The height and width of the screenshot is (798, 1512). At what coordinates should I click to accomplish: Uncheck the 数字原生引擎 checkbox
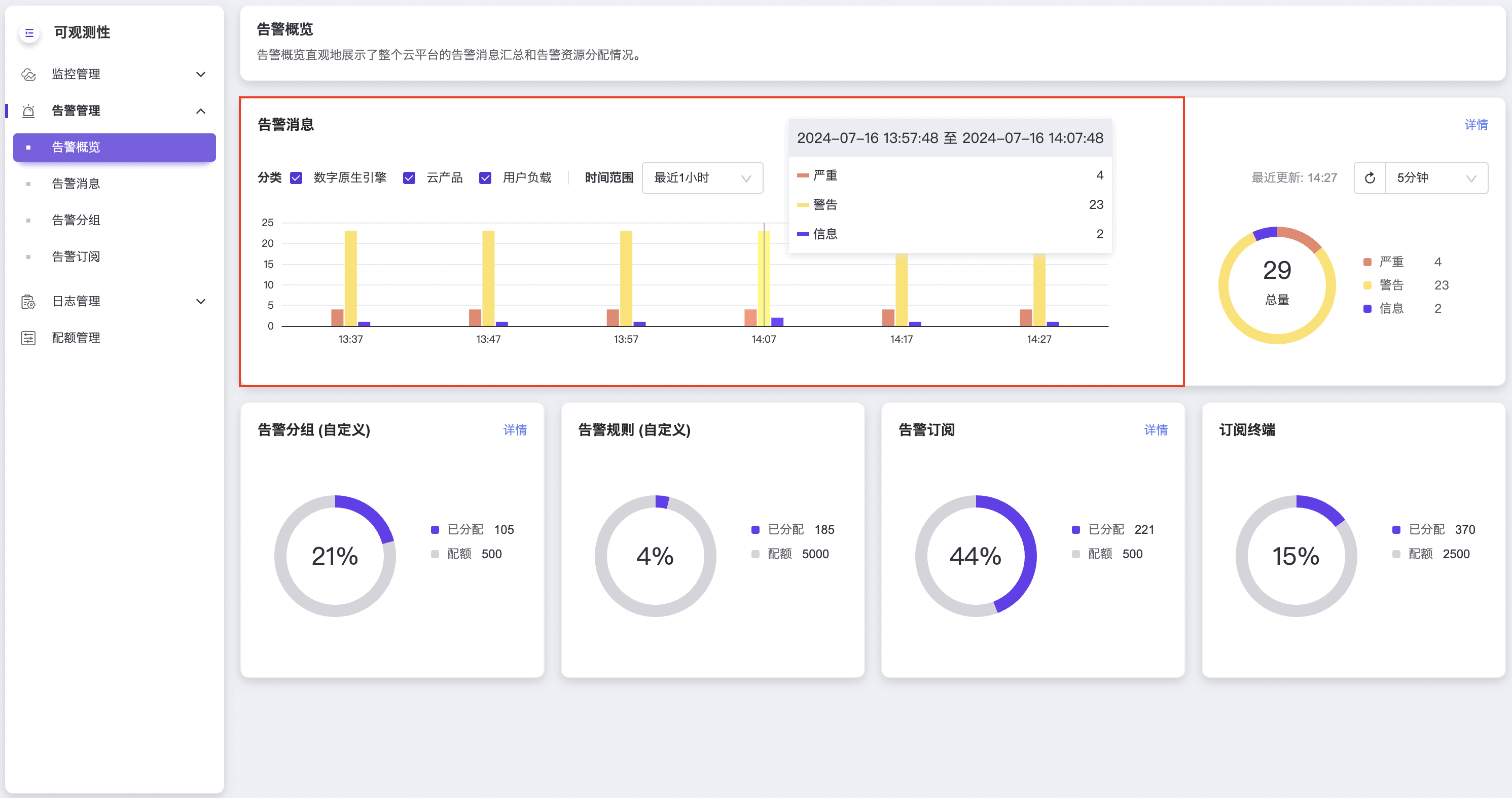[x=297, y=178]
